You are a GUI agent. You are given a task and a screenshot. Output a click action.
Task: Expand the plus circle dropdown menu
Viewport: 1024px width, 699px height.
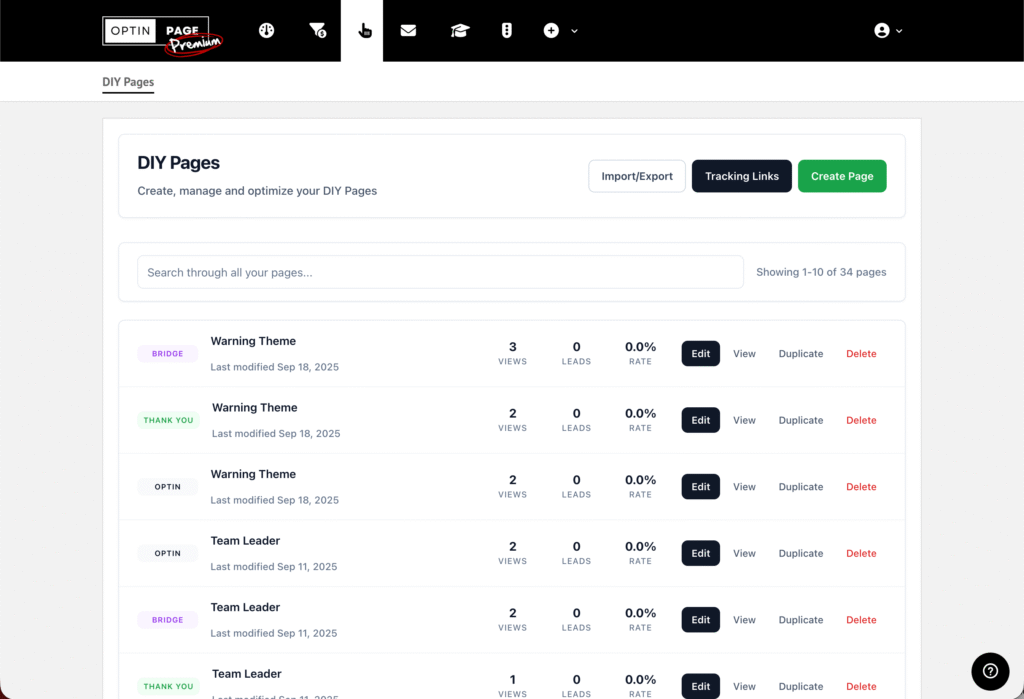[560, 31]
